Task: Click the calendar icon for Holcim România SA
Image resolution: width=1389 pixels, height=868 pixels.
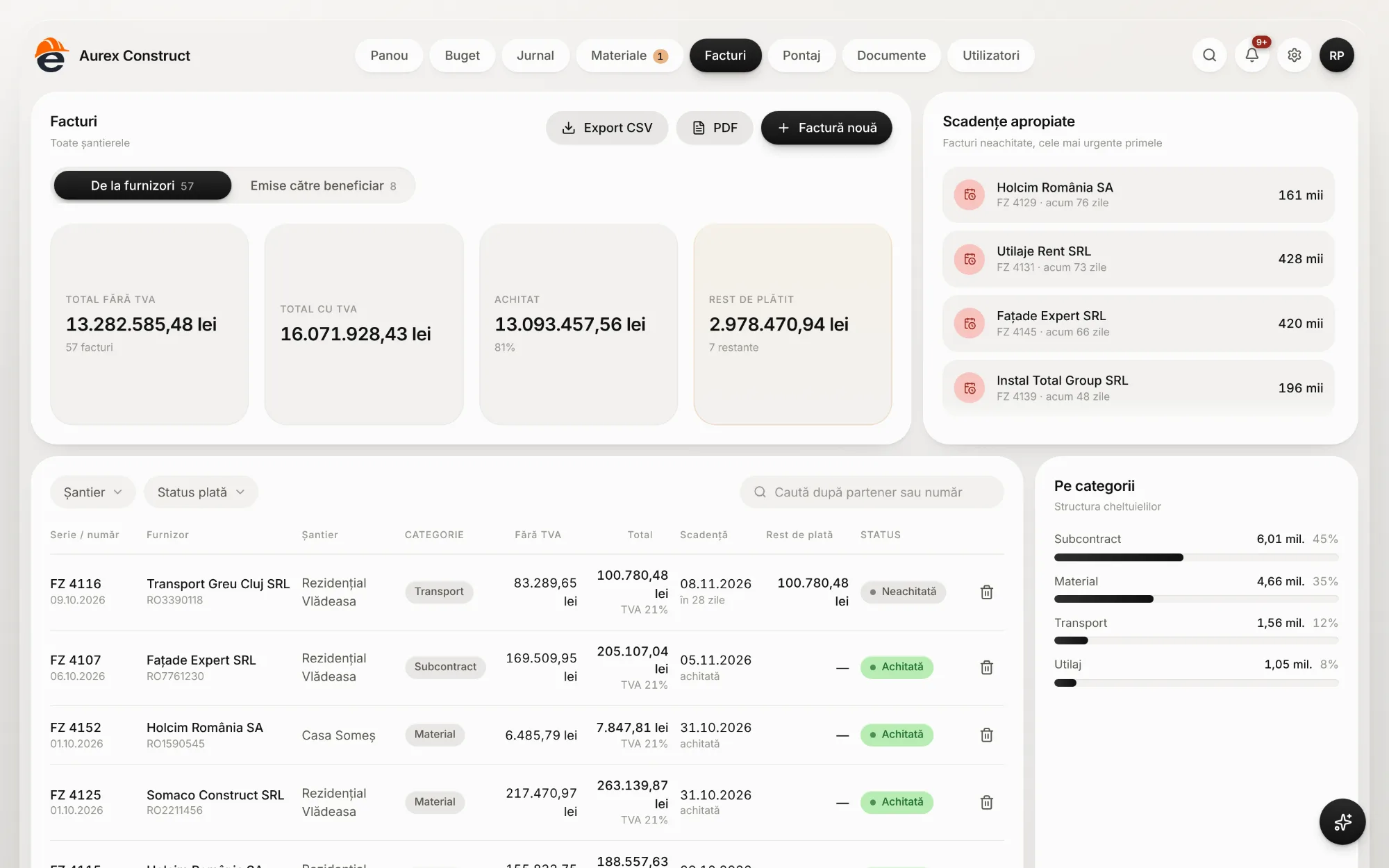Action: point(970,194)
